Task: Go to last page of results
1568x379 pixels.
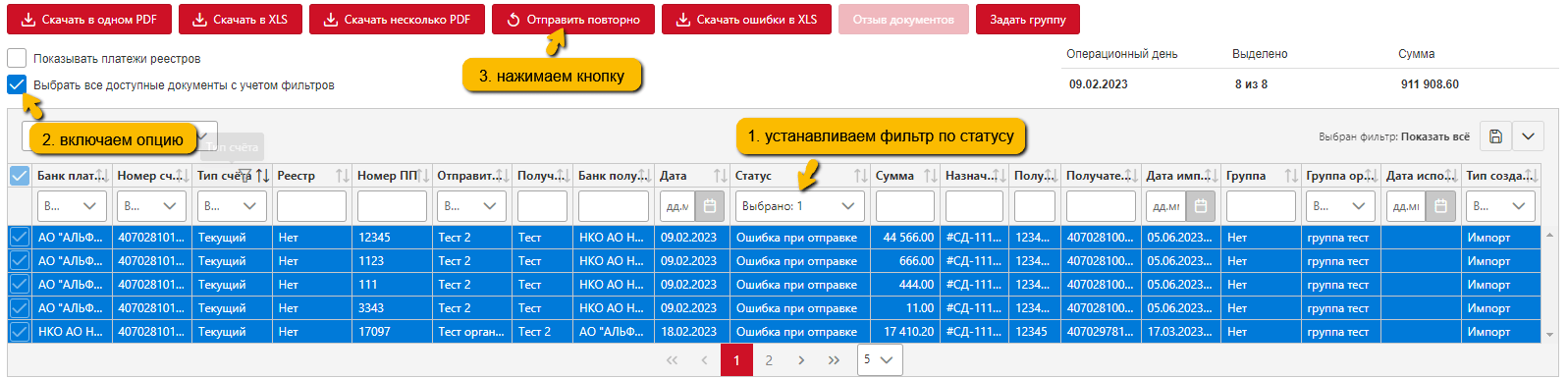Action: 834,360
